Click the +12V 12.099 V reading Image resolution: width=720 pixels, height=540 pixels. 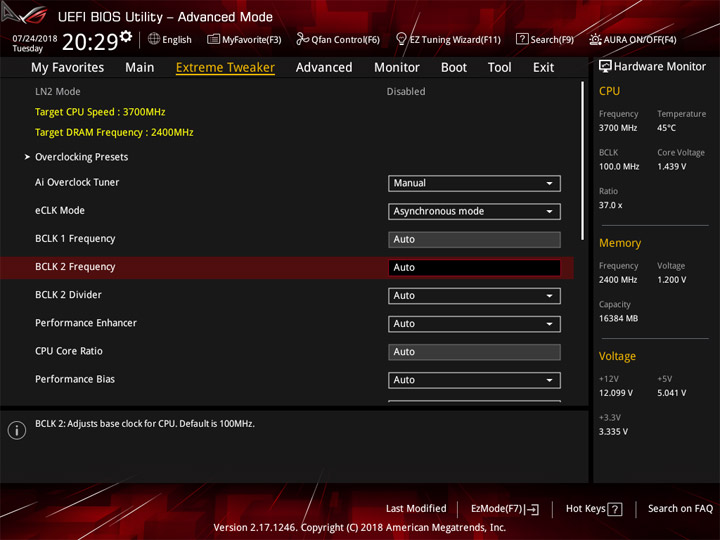click(615, 393)
